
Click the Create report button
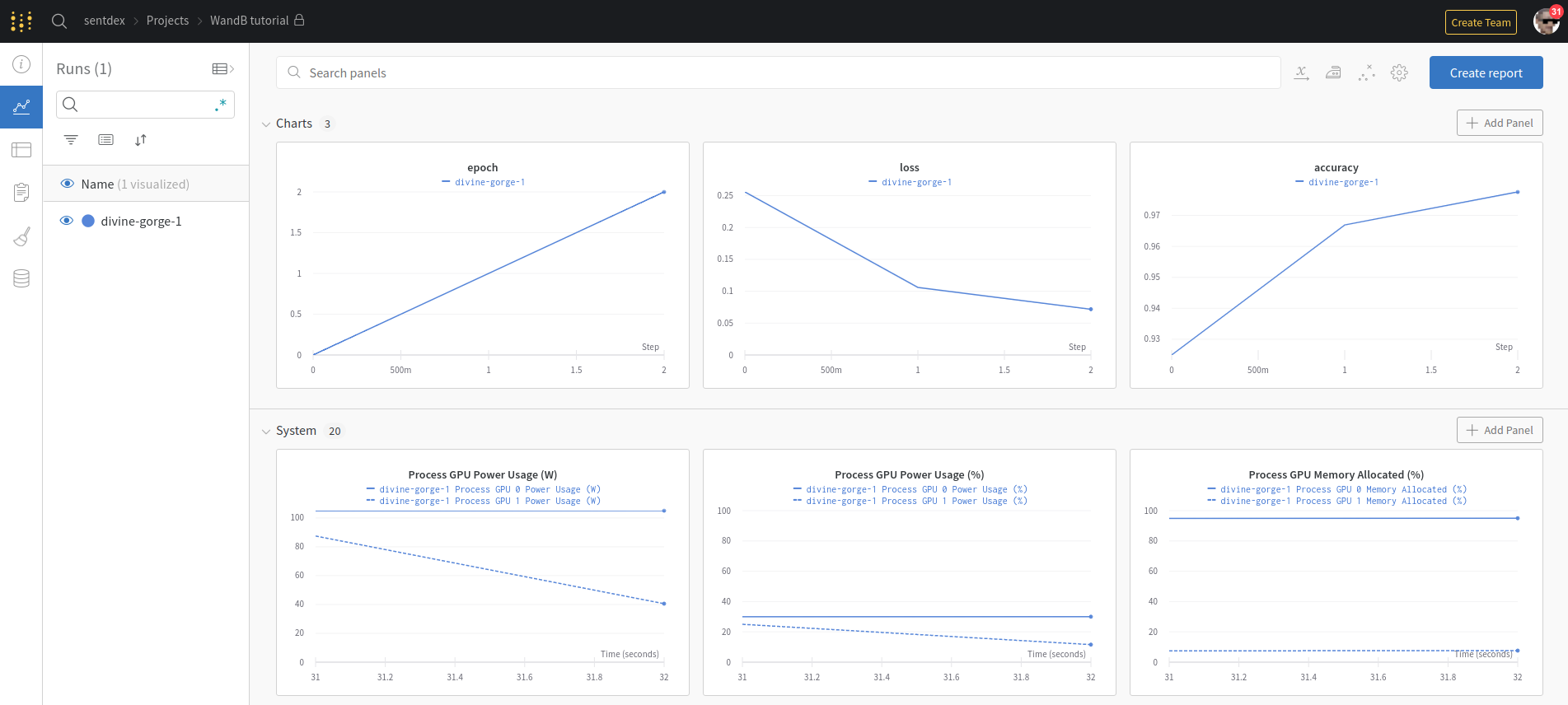click(x=1486, y=73)
